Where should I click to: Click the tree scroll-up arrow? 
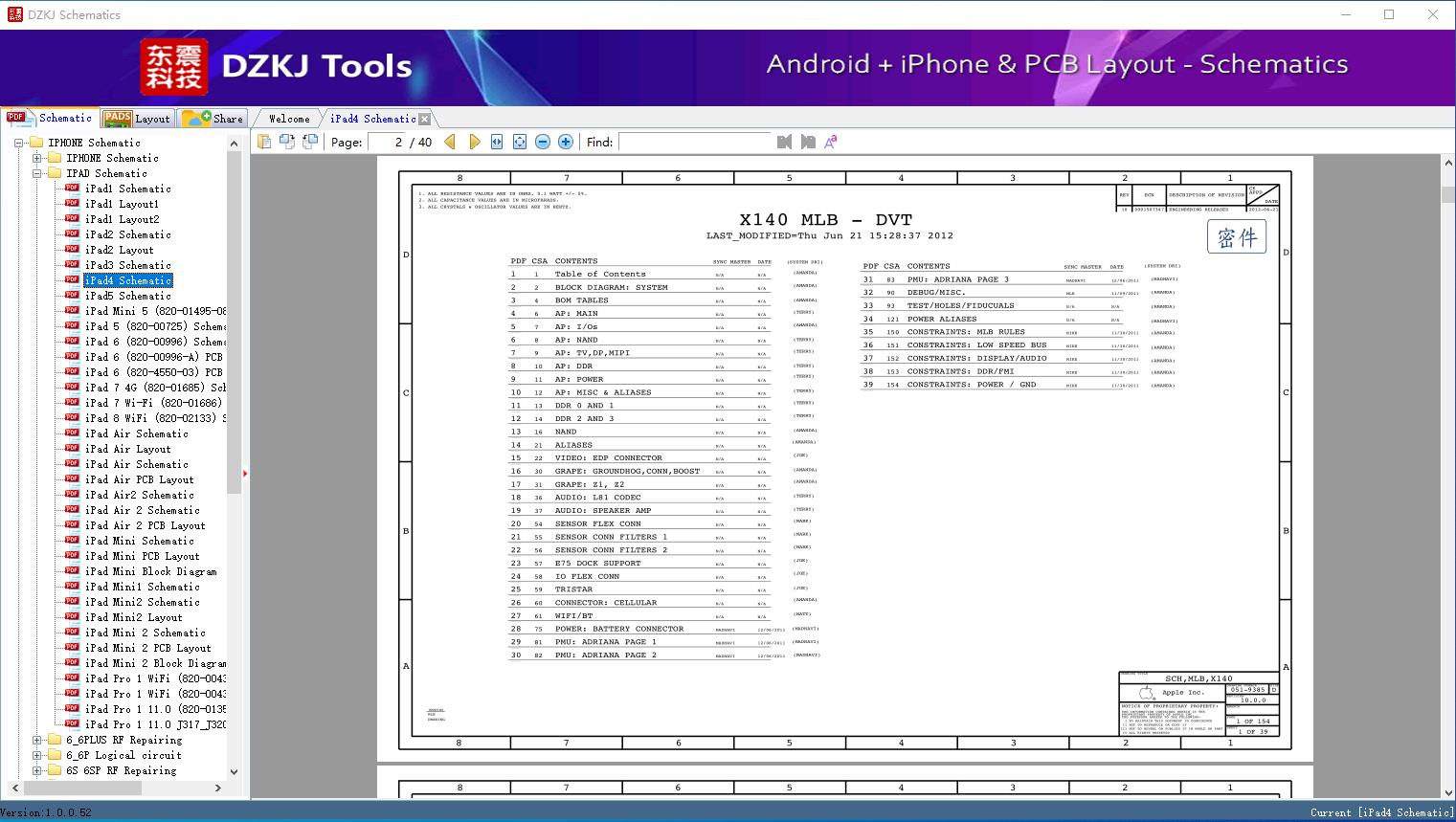pos(234,143)
